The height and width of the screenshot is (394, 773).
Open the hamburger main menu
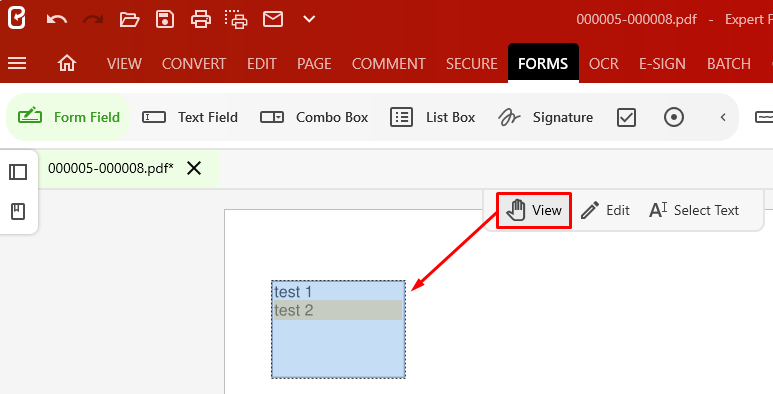pos(17,63)
